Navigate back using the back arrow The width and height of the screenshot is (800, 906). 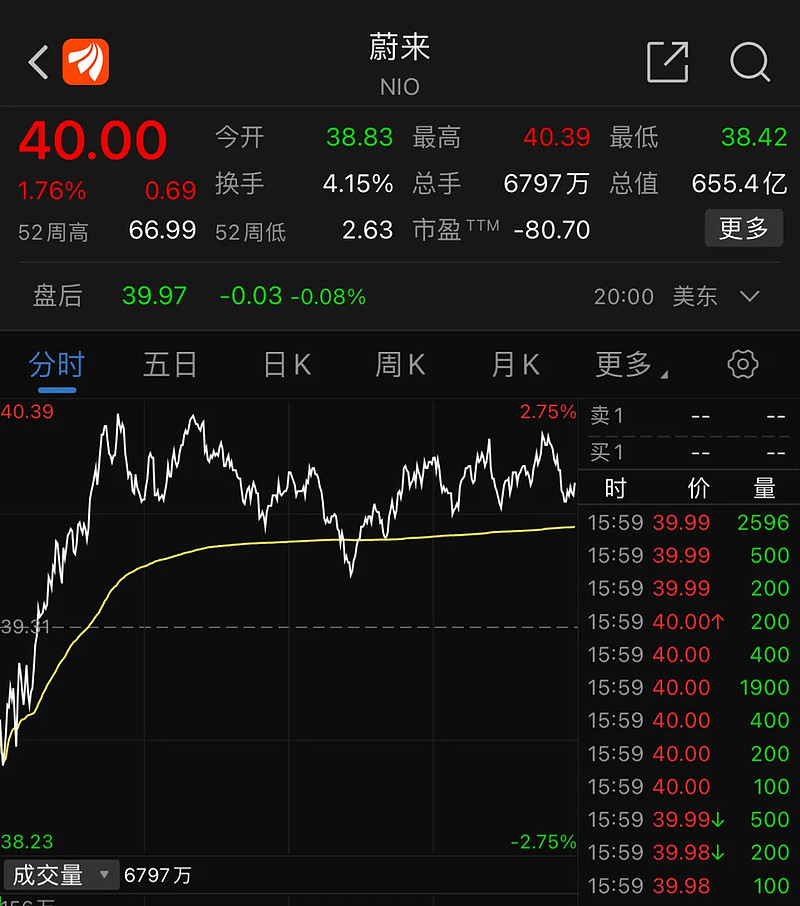(x=38, y=61)
